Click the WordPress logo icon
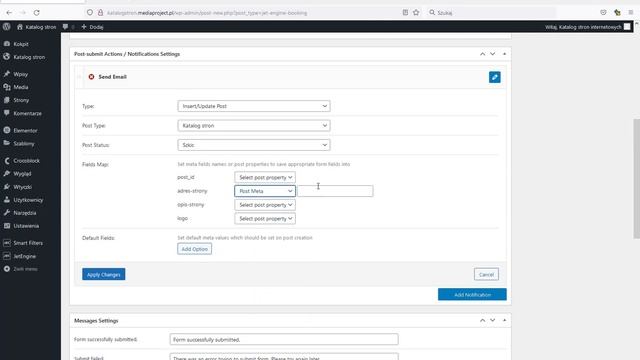Image resolution: width=640 pixels, height=360 pixels. [6, 27]
